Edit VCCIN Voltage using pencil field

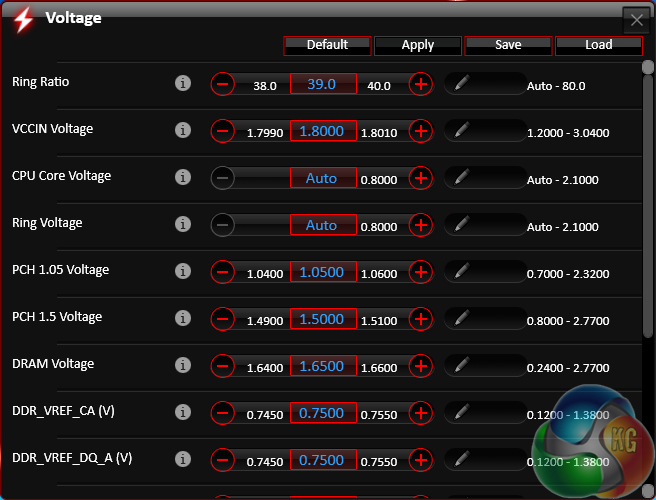[x=485, y=130]
